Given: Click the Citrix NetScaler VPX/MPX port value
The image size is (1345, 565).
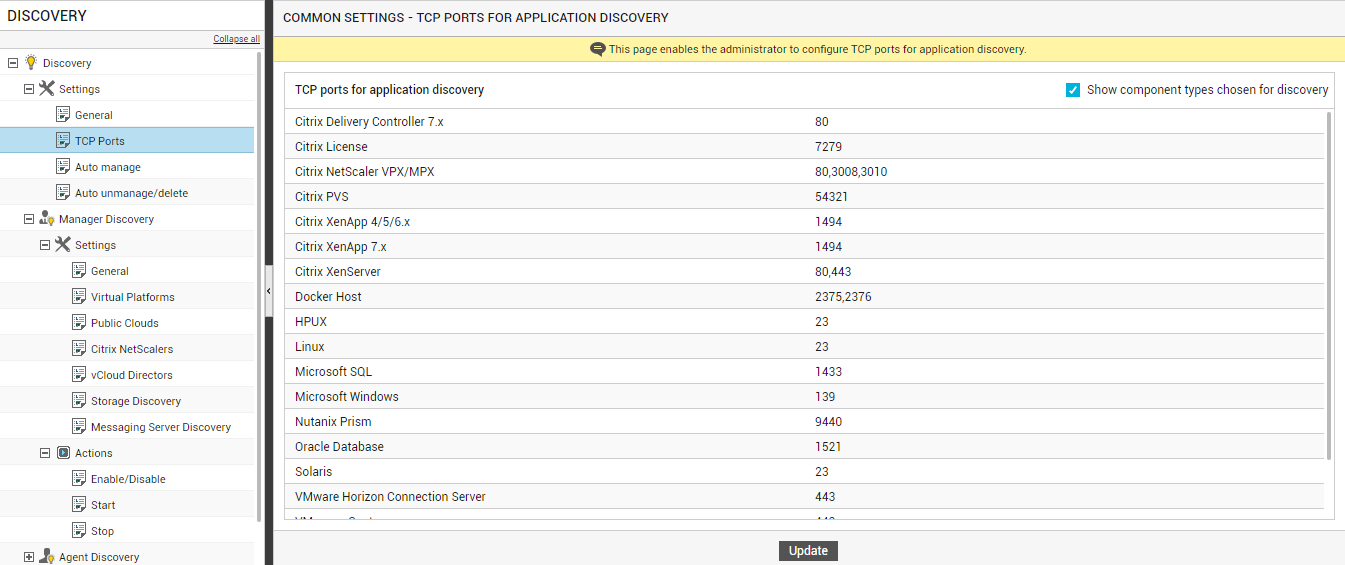Looking at the screenshot, I should (x=851, y=172).
